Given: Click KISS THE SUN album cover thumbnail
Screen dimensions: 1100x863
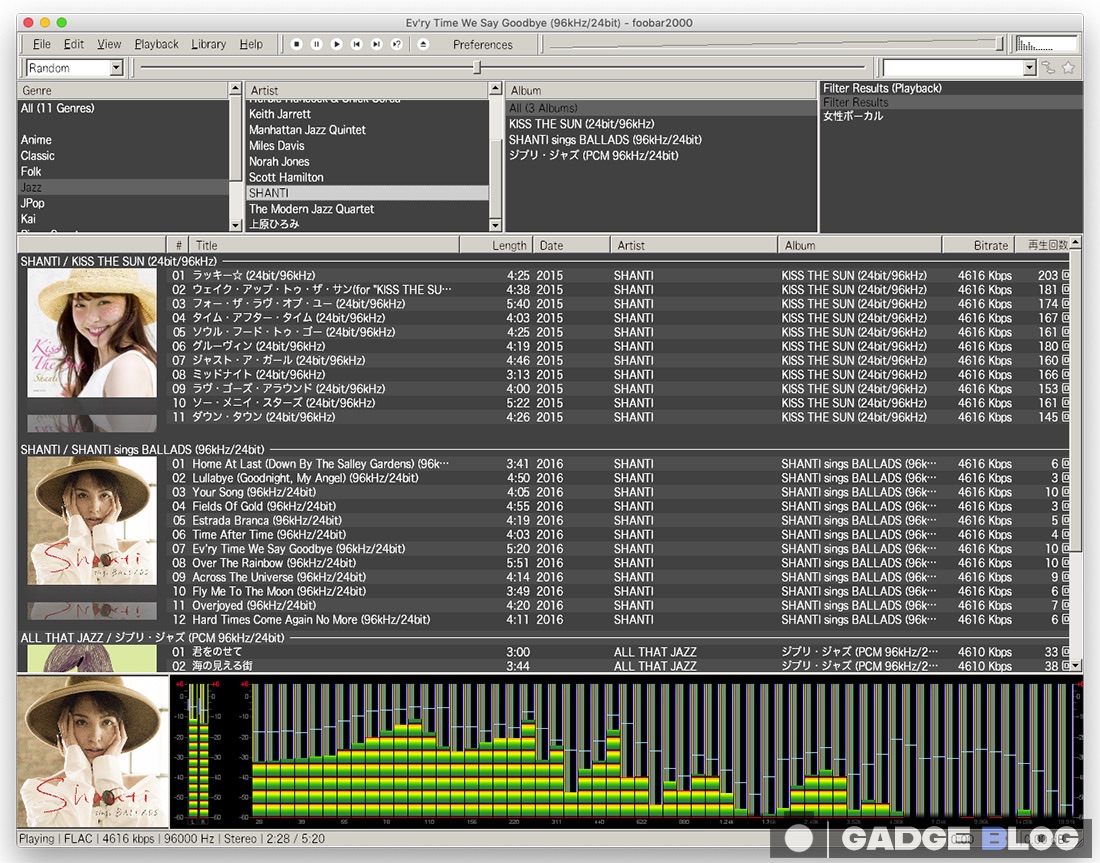Looking at the screenshot, I should pos(92,333).
